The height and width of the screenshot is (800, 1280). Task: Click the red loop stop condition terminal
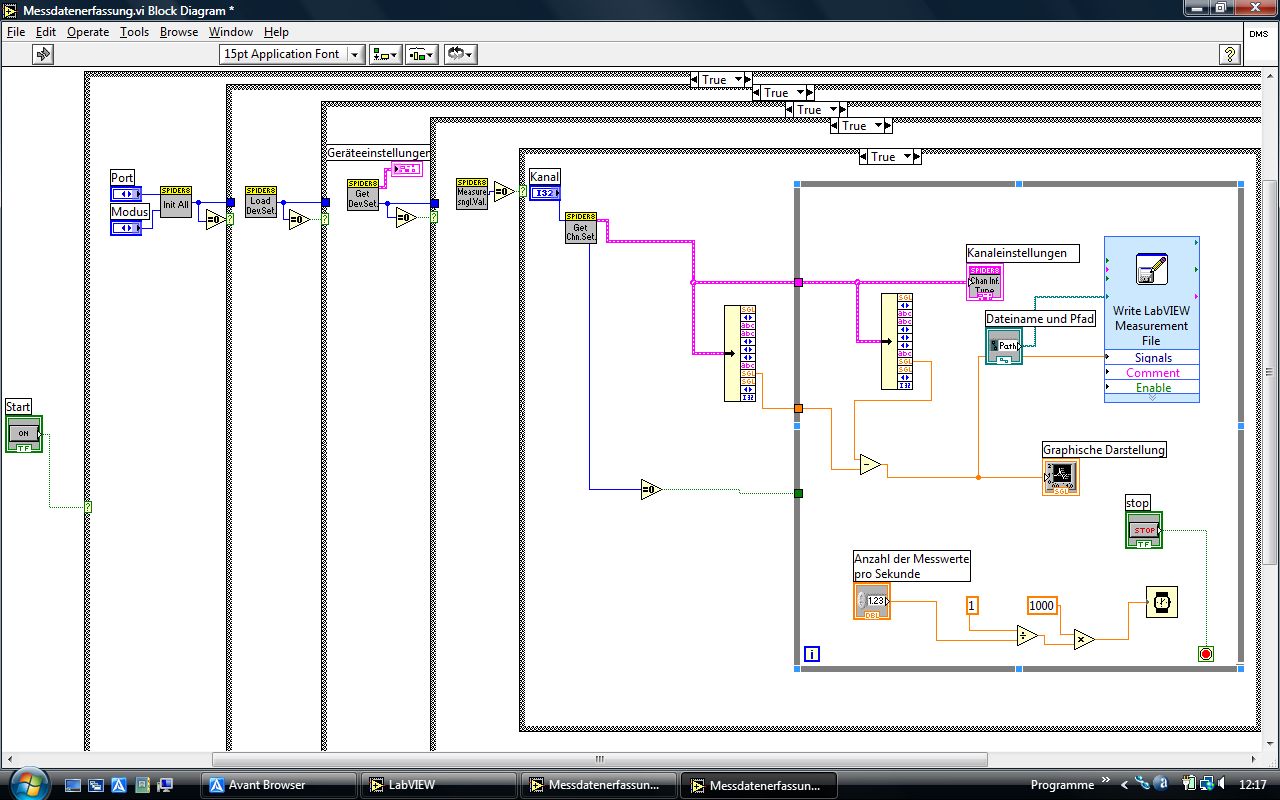click(1205, 654)
